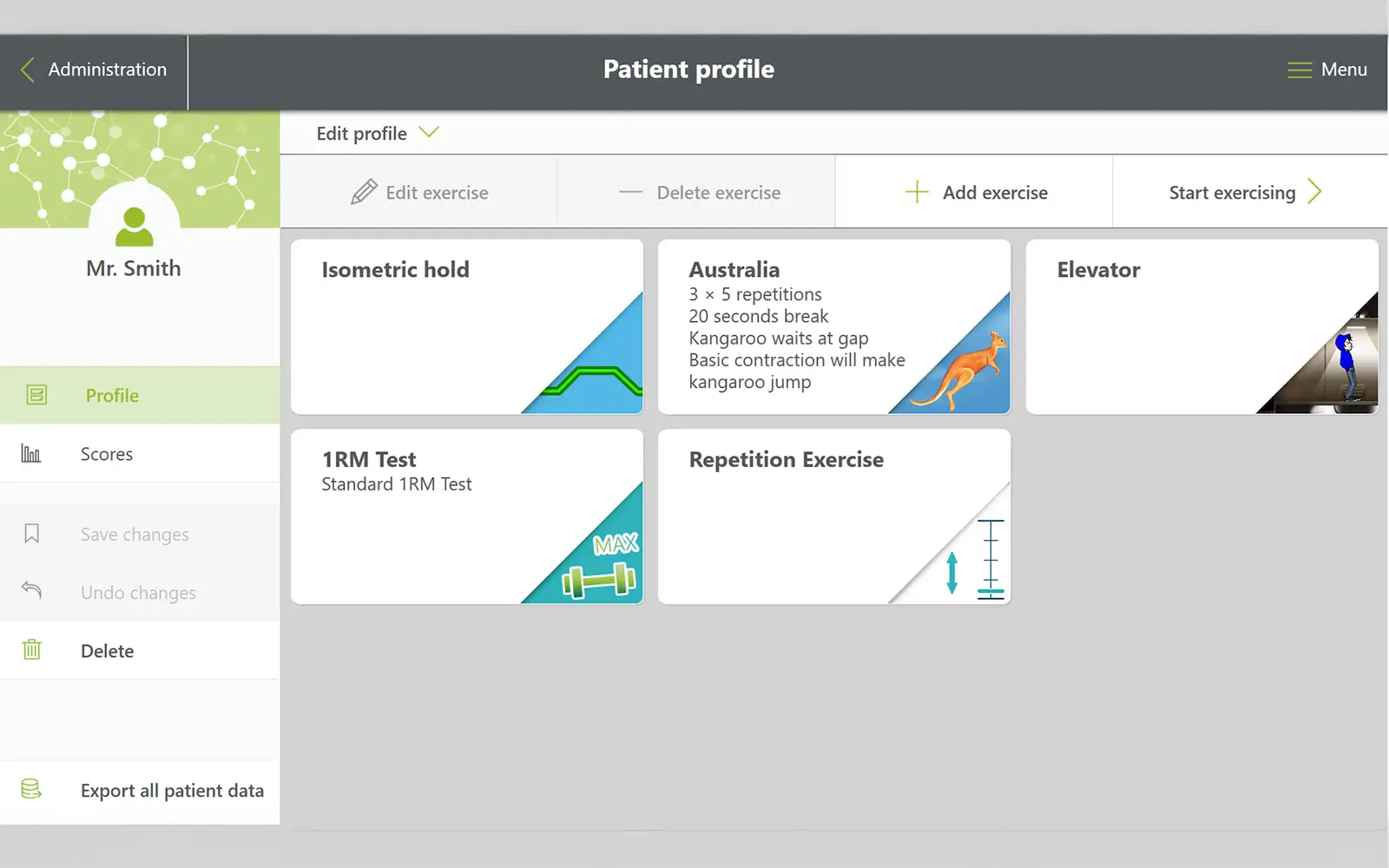This screenshot has width=1389, height=868.
Task: Click the Export all patient data link
Action: coord(172,791)
